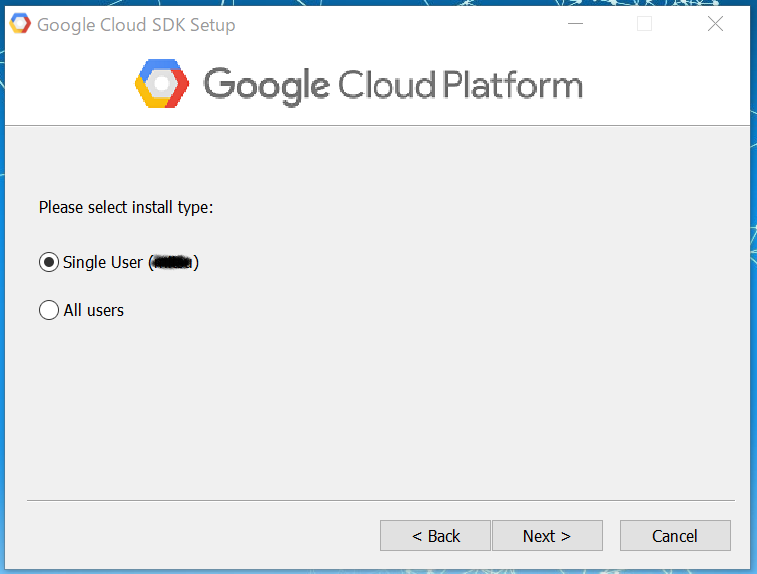The width and height of the screenshot is (757, 574).
Task: Click the Google Cloud icon in title bar
Action: click(x=20, y=24)
